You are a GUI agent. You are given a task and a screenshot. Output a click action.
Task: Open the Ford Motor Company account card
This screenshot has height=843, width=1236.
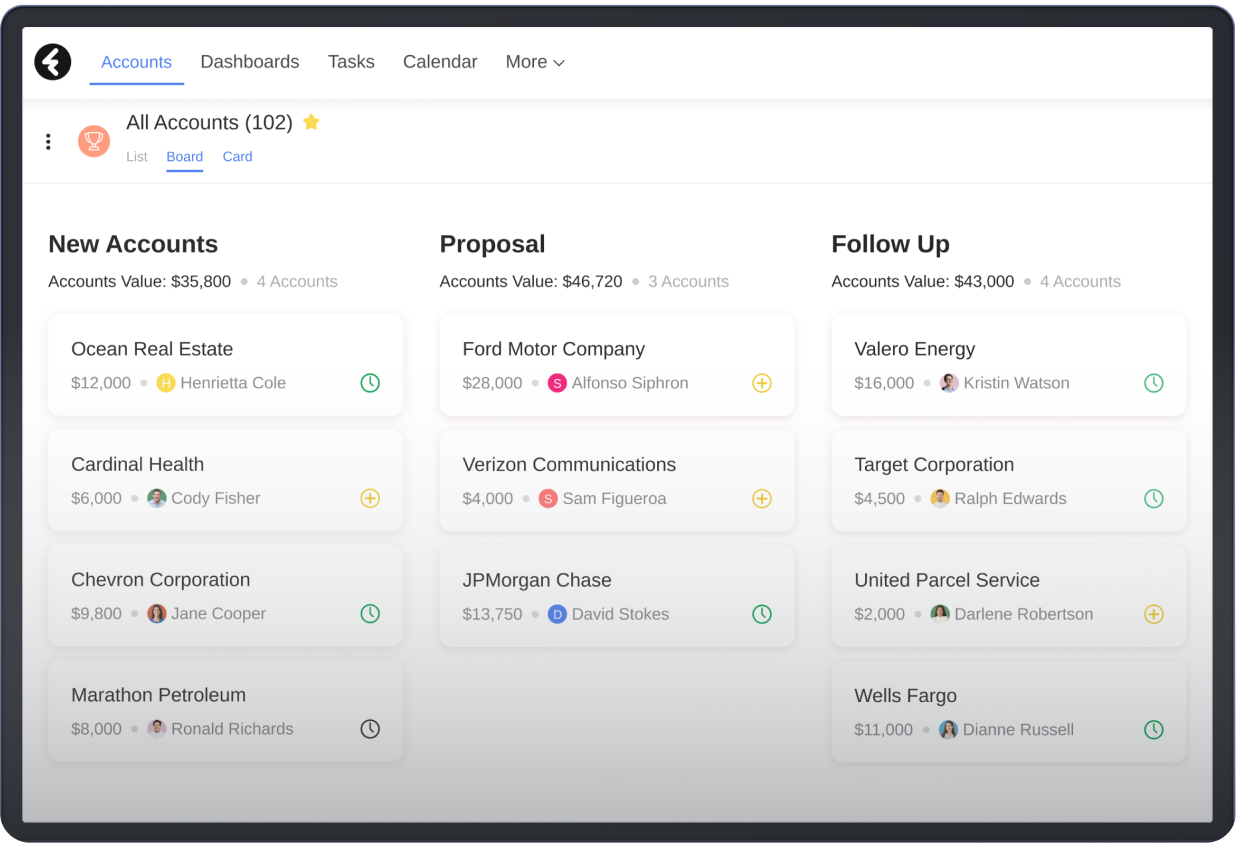[553, 349]
